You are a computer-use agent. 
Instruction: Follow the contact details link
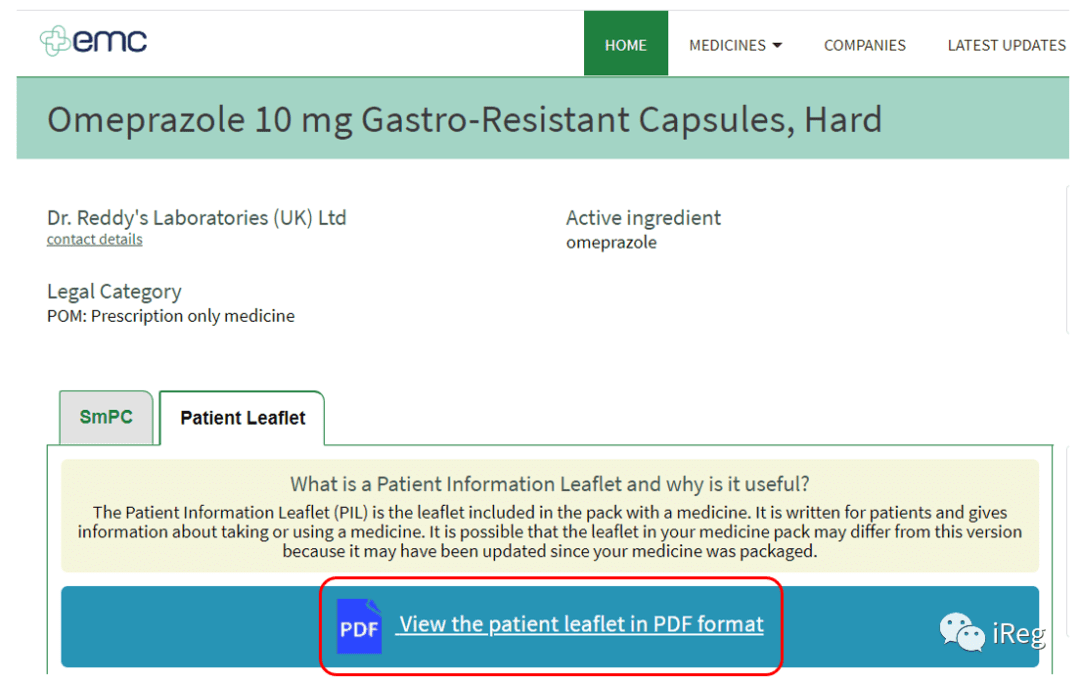point(94,239)
